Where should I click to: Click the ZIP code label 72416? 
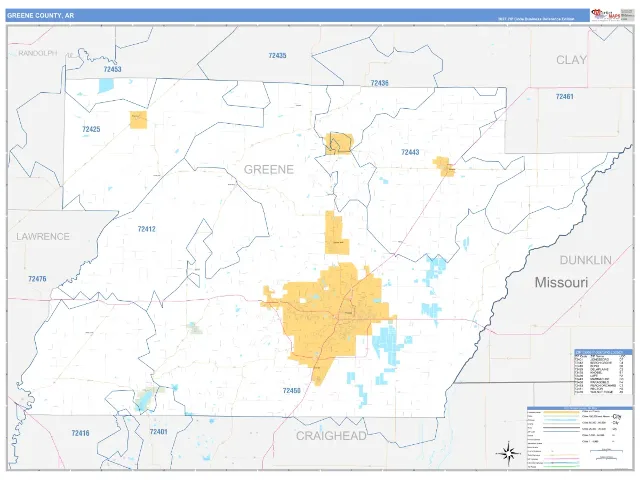(80, 433)
